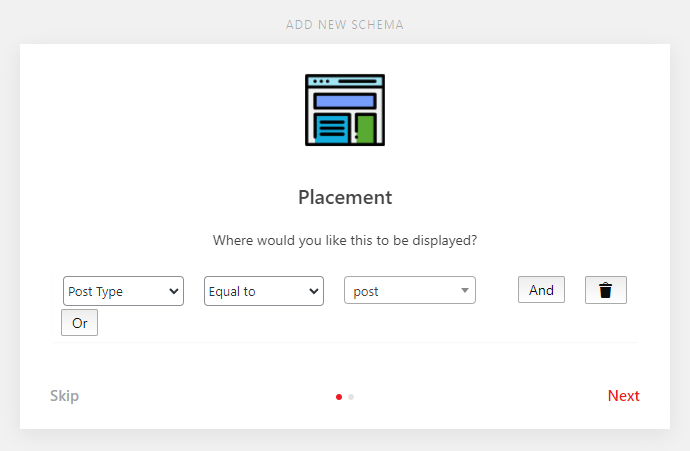The image size is (690, 451).
Task: Click the browser title bar of the illustration
Action: point(345,80)
